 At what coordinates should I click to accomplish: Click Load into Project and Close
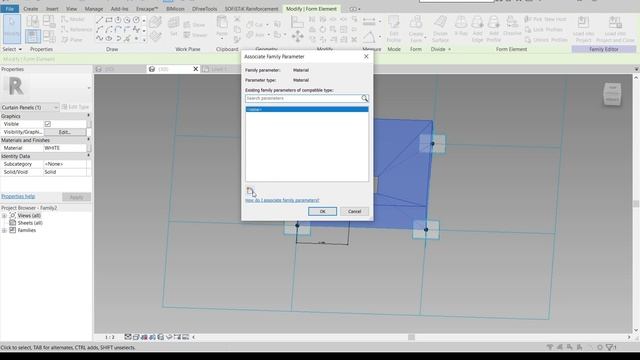pos(615,29)
